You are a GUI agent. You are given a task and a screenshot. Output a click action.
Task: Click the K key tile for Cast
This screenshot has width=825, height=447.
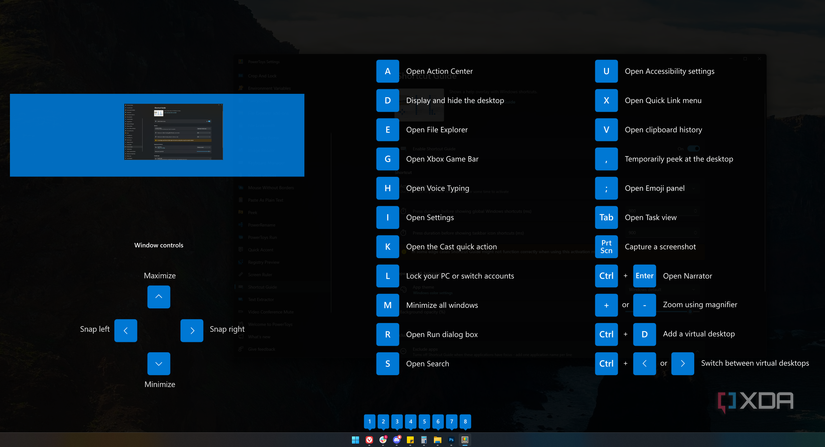click(x=388, y=247)
